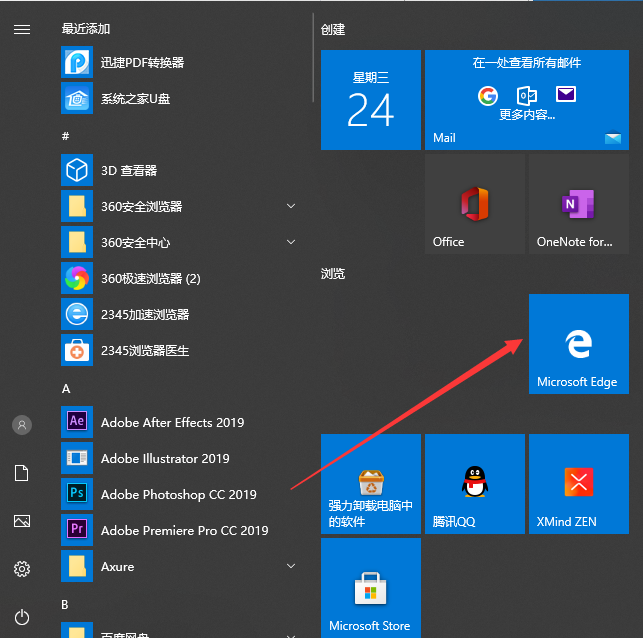643x638 pixels.
Task: Open the Microsoft Store tile
Action: [x=371, y=588]
